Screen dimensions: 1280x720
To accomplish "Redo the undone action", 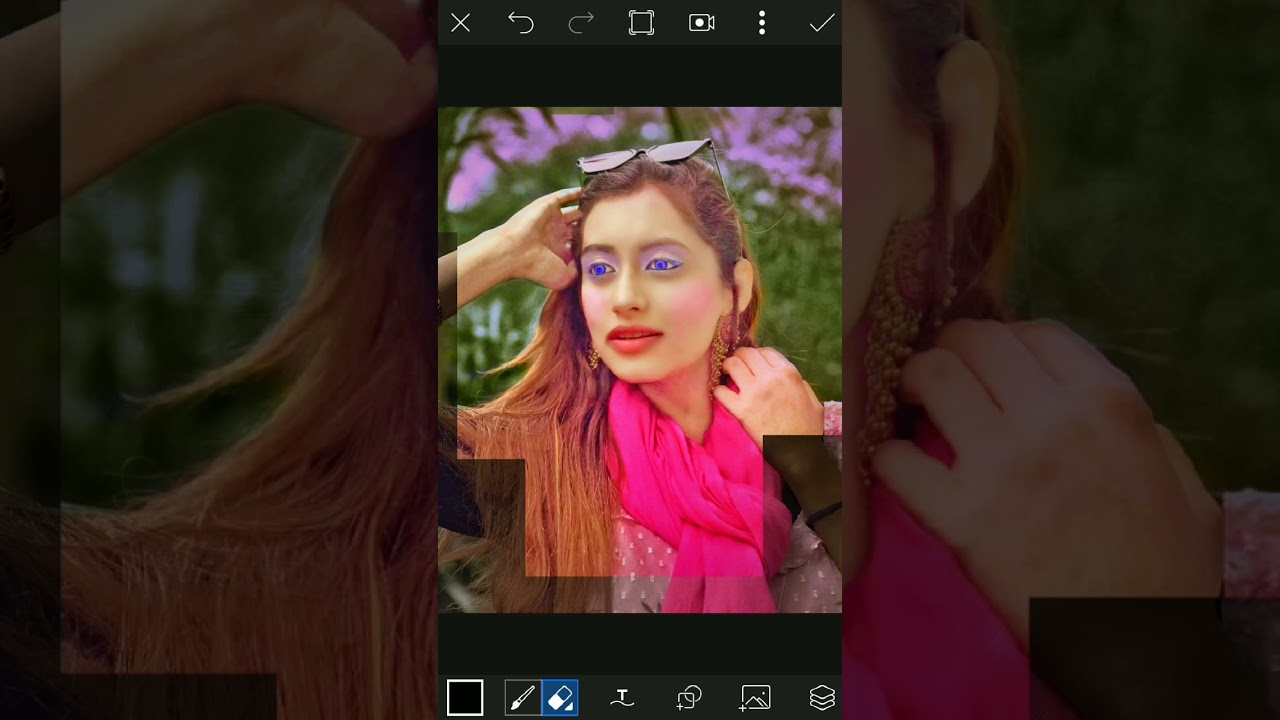I will [x=581, y=23].
